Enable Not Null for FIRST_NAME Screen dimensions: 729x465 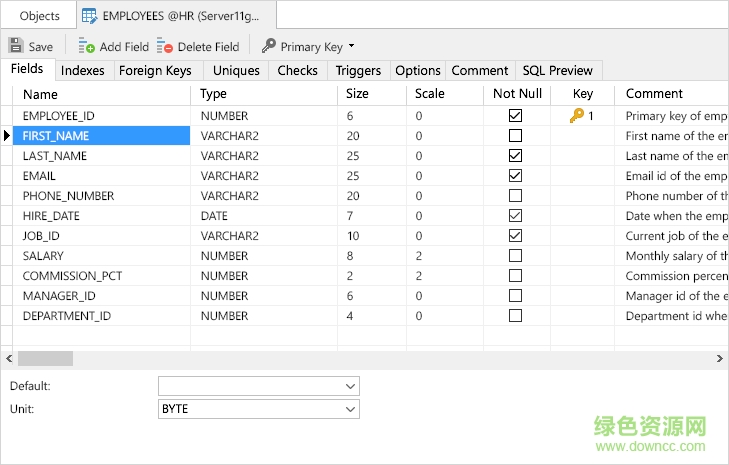pos(515,136)
